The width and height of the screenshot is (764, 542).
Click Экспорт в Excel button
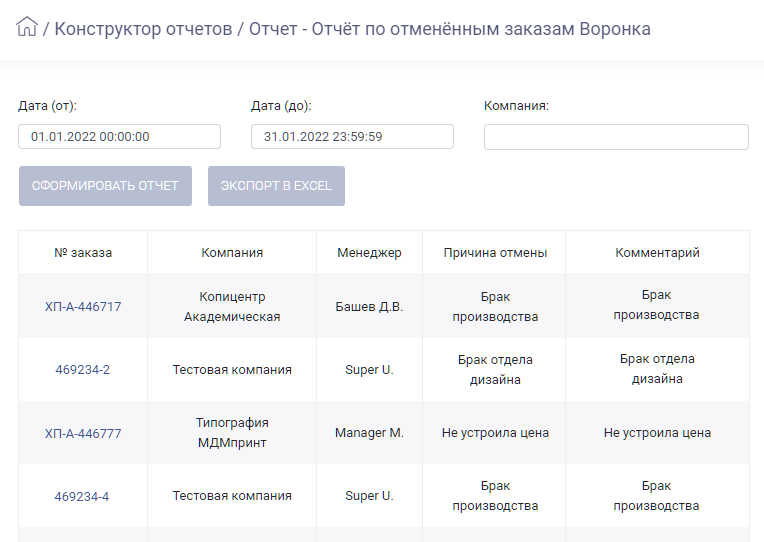click(276, 186)
